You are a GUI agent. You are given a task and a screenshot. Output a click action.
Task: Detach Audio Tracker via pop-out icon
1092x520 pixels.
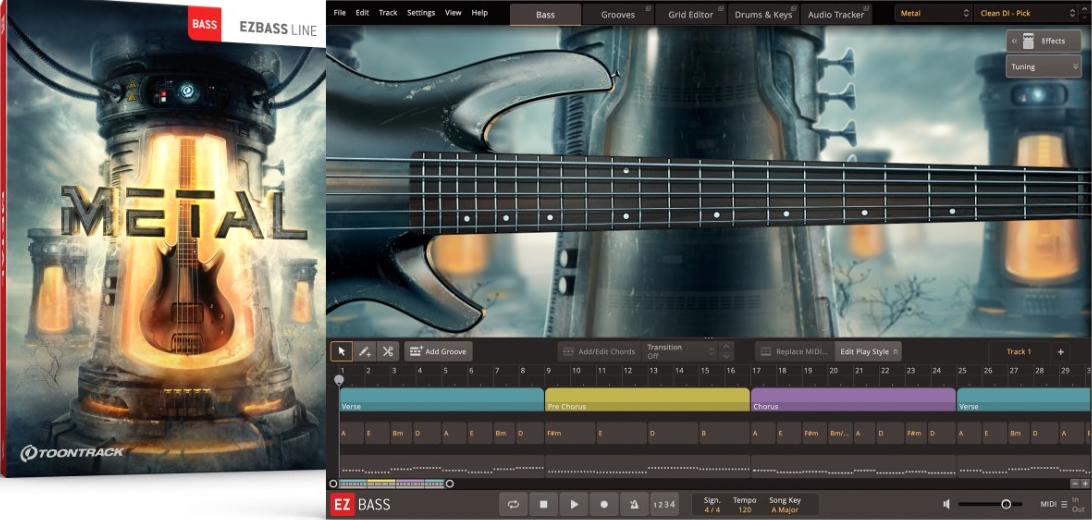[866, 8]
